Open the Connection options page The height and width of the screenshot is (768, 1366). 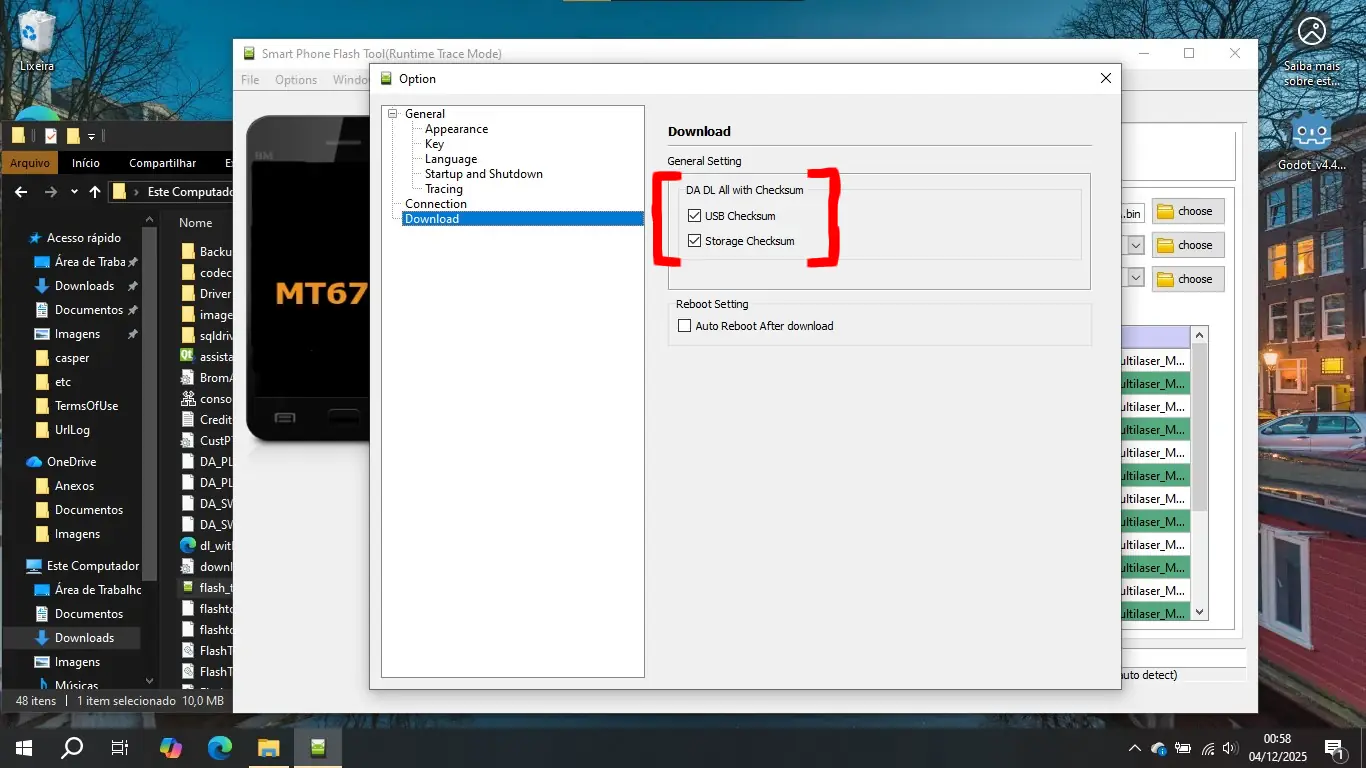tap(435, 204)
